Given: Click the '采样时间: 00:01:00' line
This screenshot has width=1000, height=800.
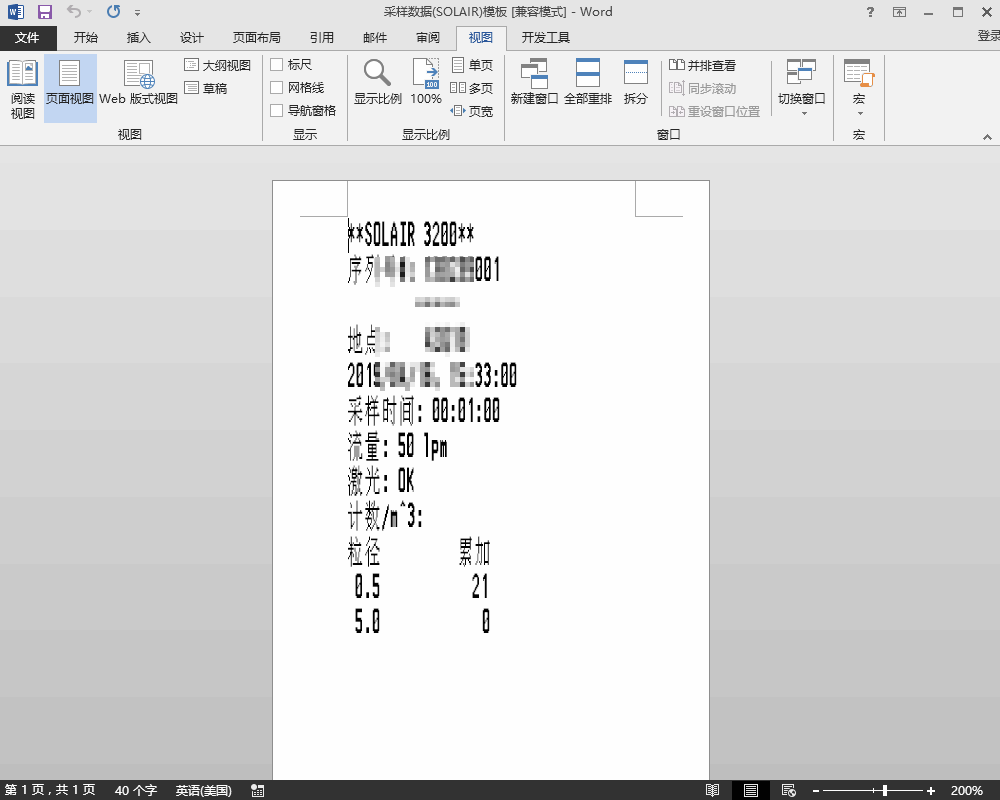Looking at the screenshot, I should tap(423, 410).
